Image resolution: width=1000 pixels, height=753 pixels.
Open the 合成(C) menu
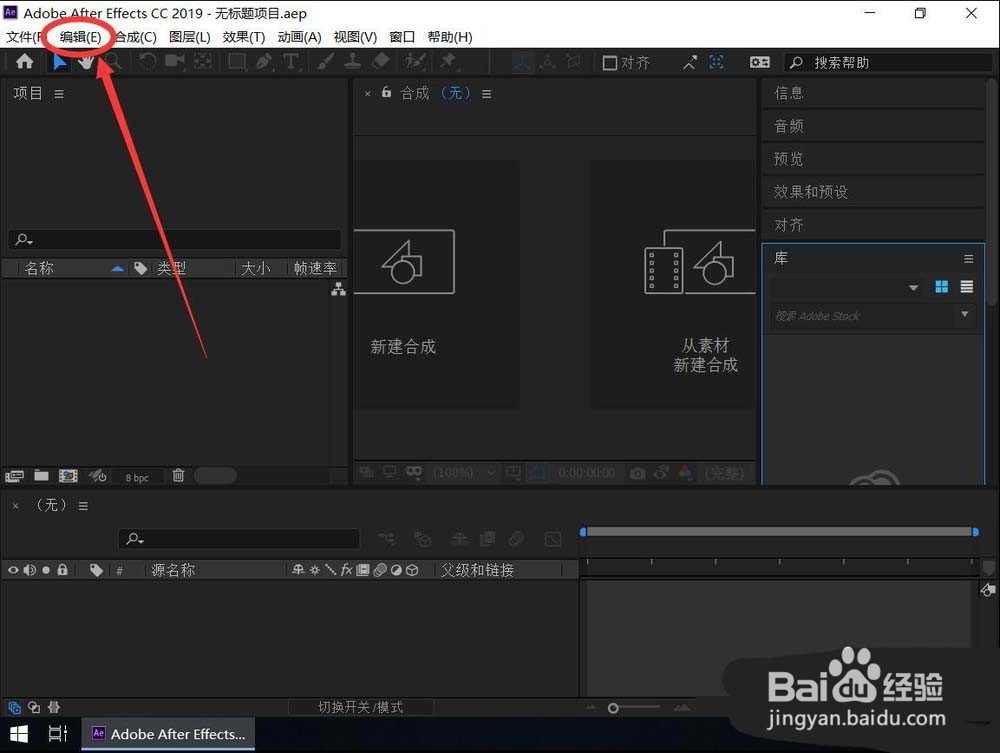135,37
